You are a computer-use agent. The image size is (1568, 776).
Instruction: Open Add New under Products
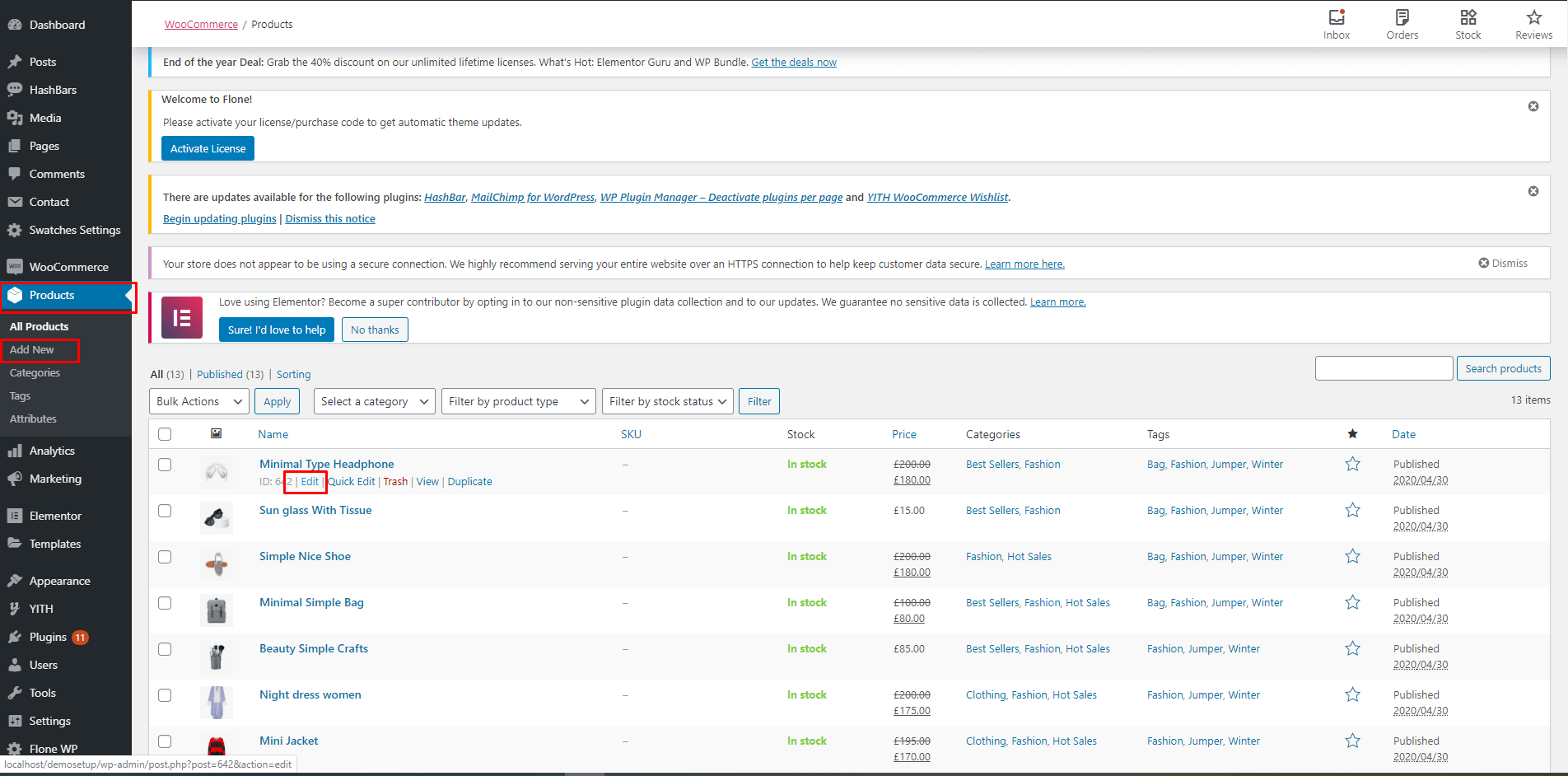(x=32, y=350)
